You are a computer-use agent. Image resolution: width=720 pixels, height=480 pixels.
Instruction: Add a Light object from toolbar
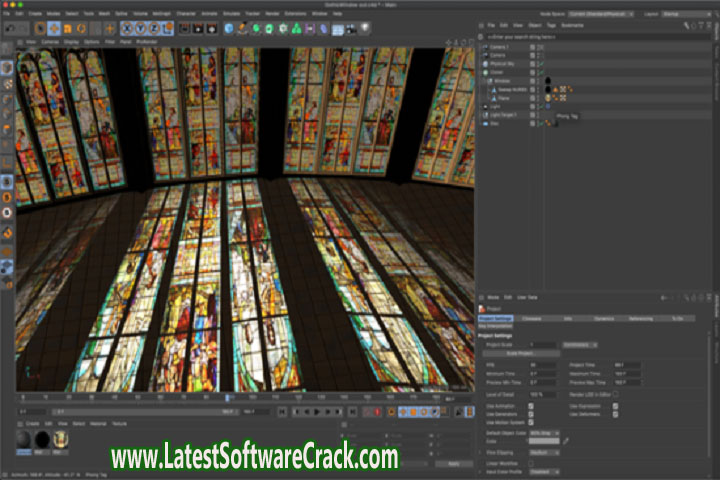[365, 28]
